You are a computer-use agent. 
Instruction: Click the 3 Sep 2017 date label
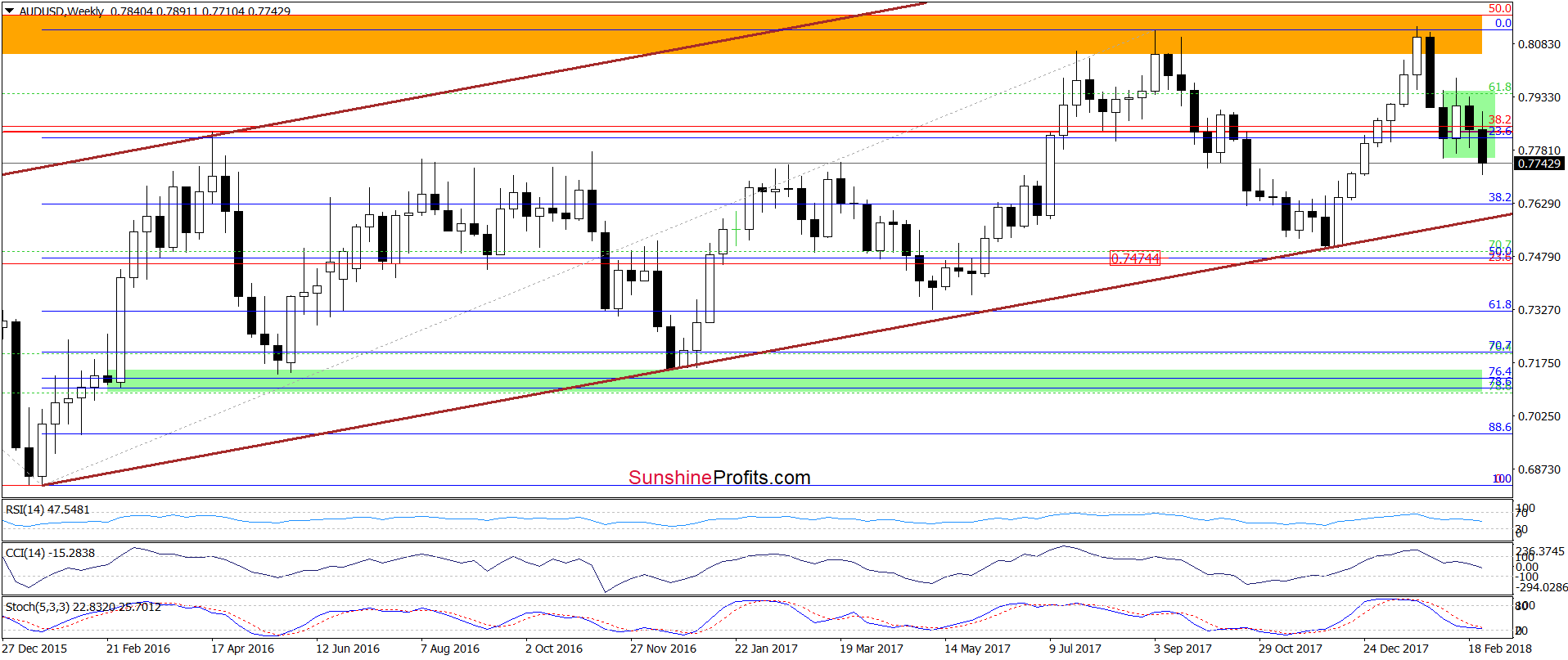tap(1183, 649)
